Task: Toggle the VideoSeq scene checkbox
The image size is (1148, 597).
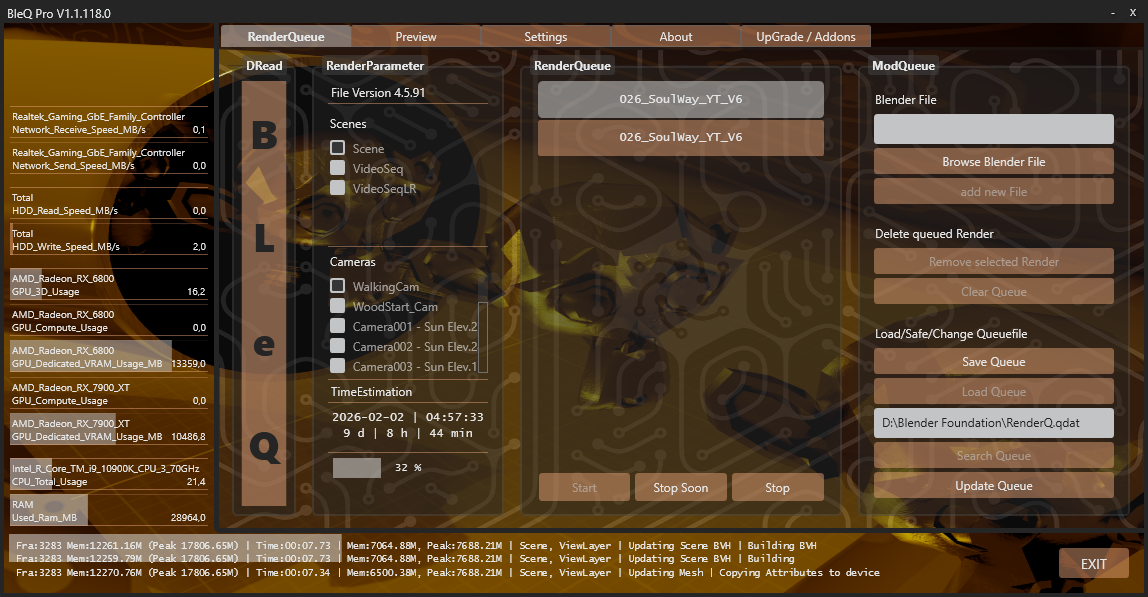Action: [338, 168]
